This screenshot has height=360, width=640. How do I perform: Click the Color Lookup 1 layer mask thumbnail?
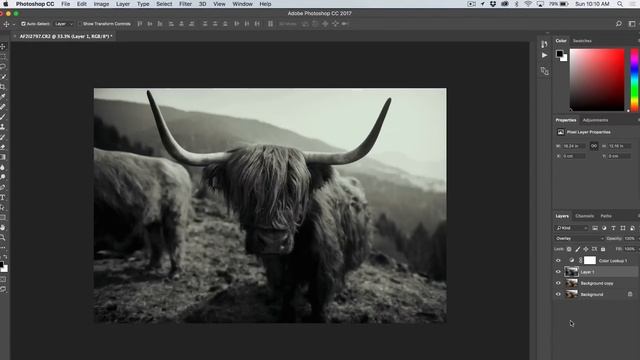coord(590,260)
